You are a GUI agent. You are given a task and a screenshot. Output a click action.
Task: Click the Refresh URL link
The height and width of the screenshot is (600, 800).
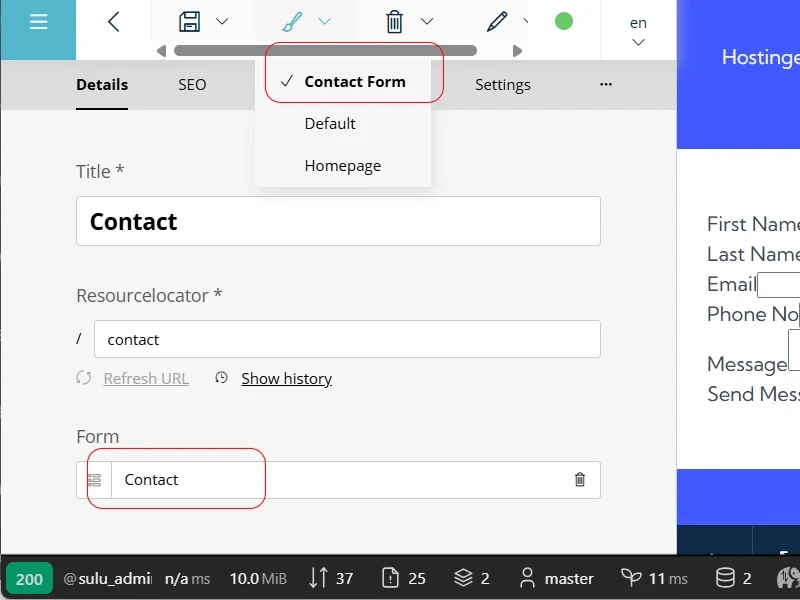click(x=145, y=379)
